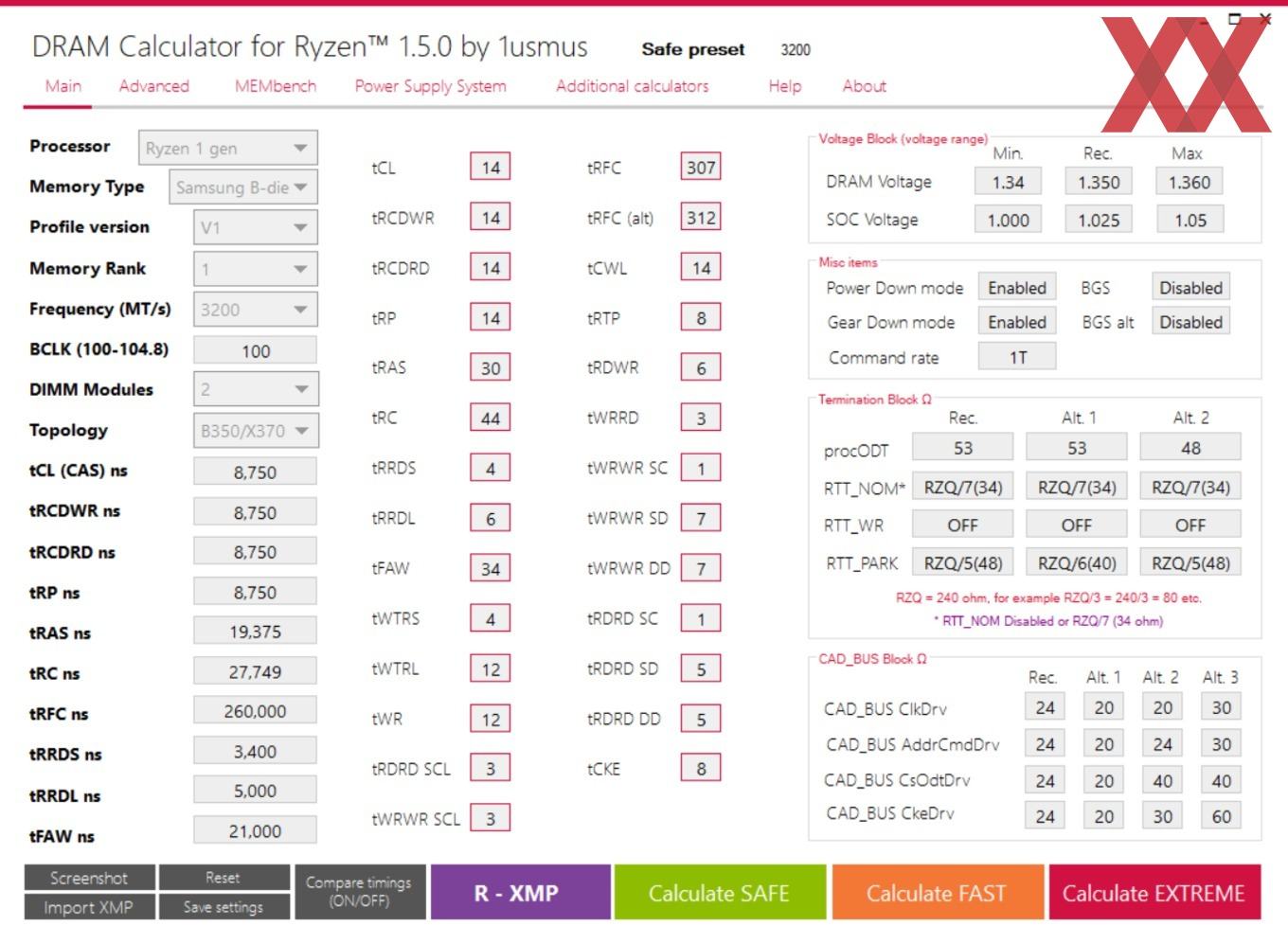Click the tCKE value 8 box
This screenshot has height=944, width=1288.
click(701, 769)
